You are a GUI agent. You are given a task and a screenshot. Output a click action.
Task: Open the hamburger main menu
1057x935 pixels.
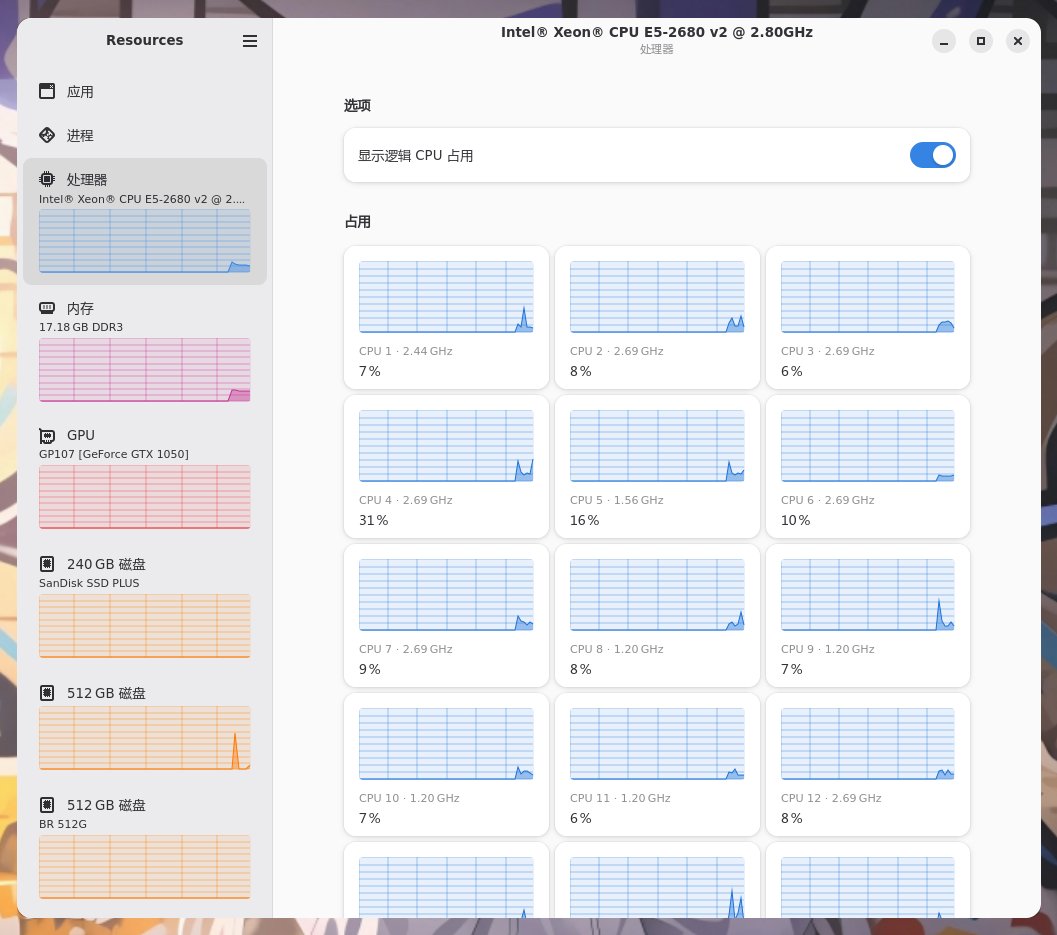(x=249, y=41)
